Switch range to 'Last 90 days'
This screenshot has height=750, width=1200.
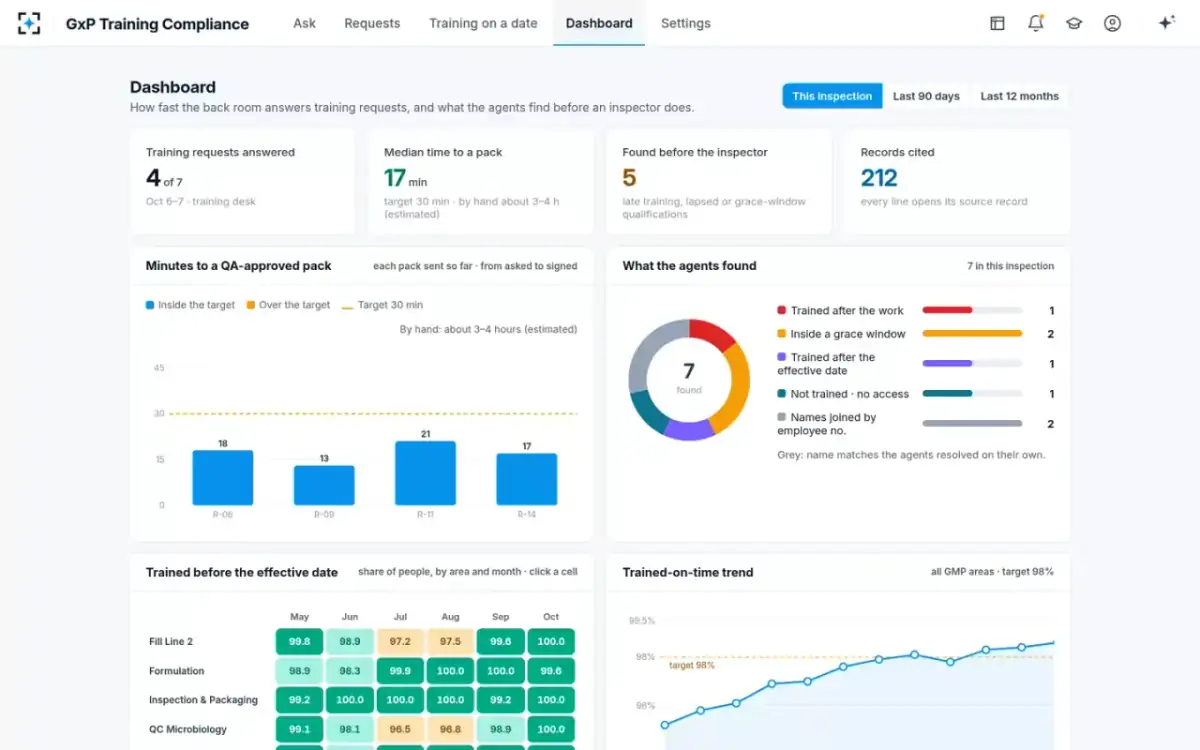tap(926, 96)
